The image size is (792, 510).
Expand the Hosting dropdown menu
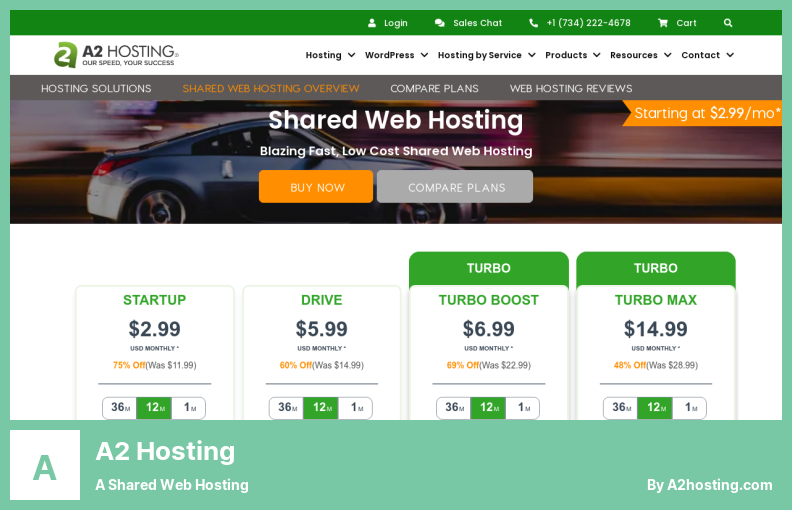pos(330,55)
